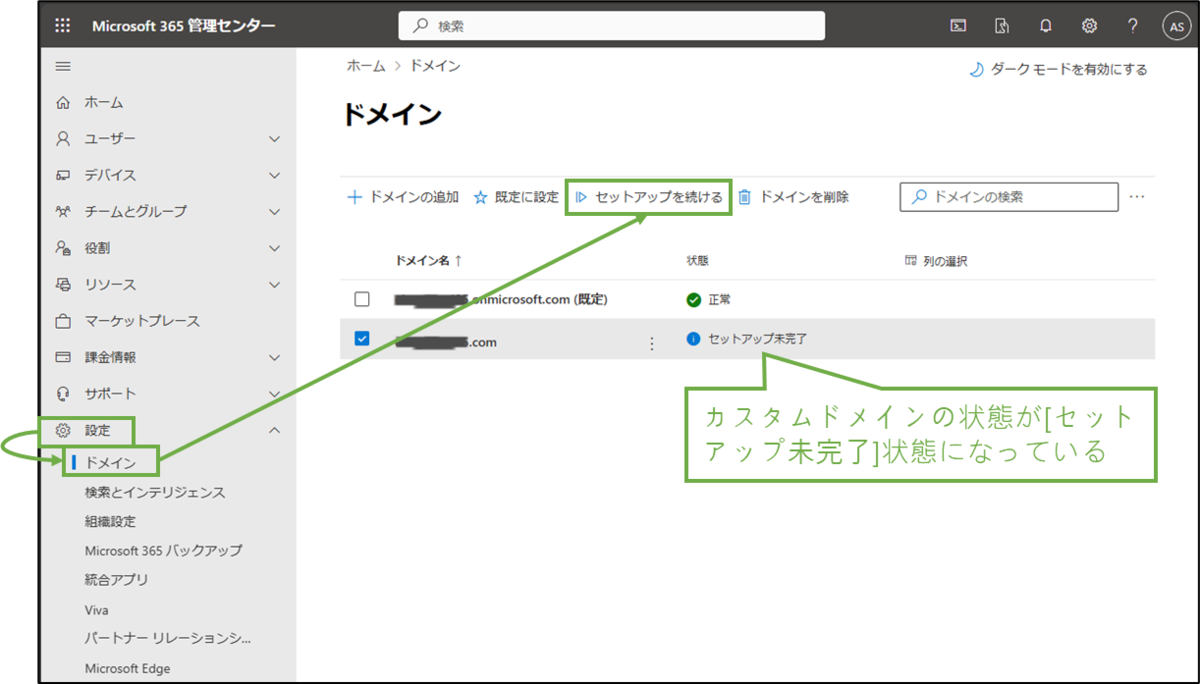Click the リソース icon in sidebar
Image resolution: width=1200 pixels, height=684 pixels.
(63, 285)
